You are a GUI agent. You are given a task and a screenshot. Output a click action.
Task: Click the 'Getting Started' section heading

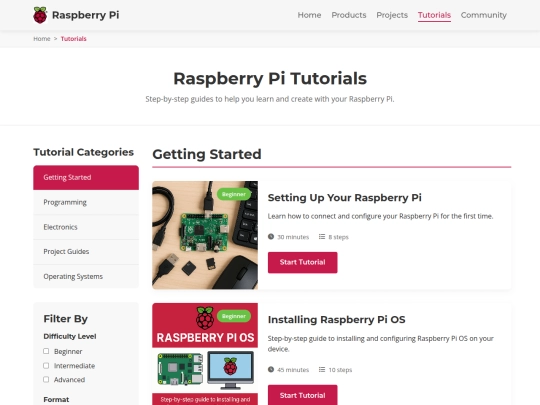(x=207, y=154)
